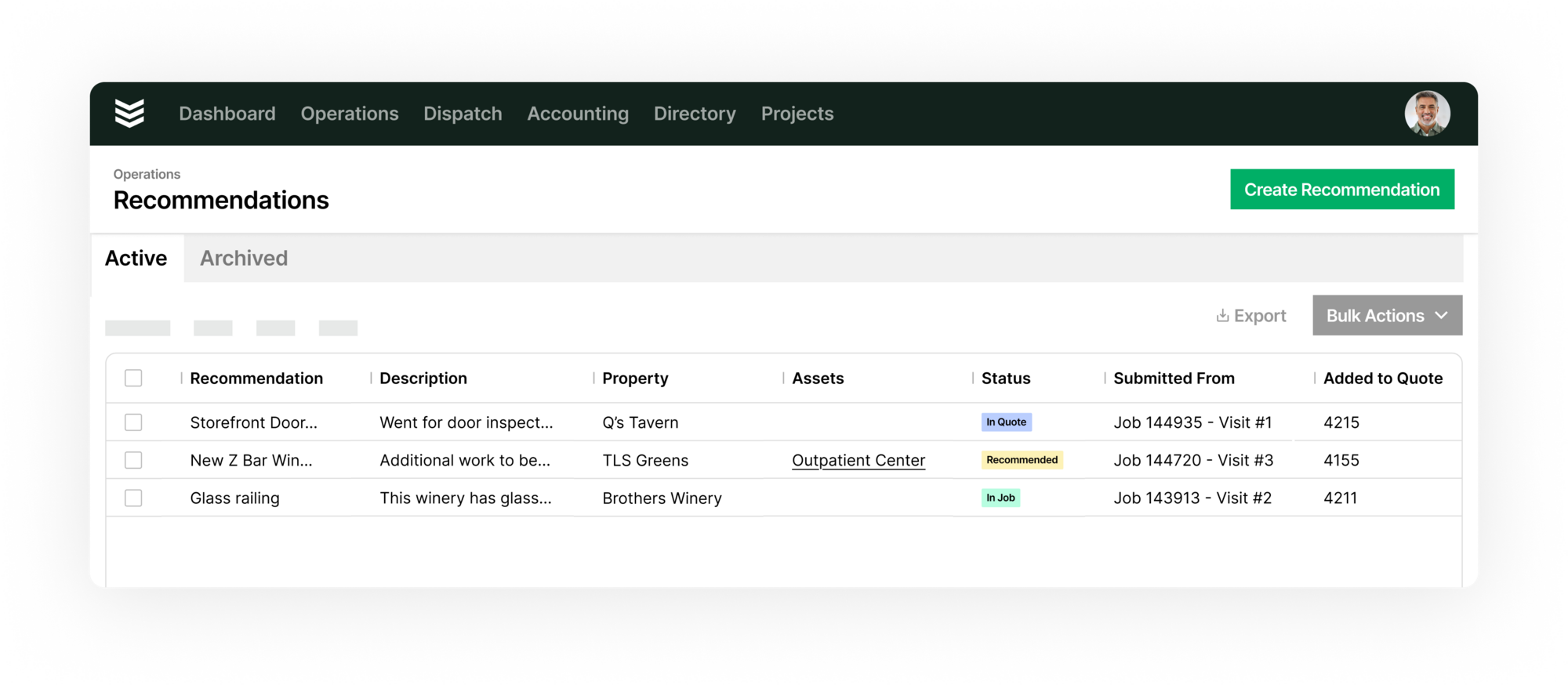This screenshot has height=685, width=1568.
Task: Go to Accounting in top navigation
Action: (x=578, y=114)
